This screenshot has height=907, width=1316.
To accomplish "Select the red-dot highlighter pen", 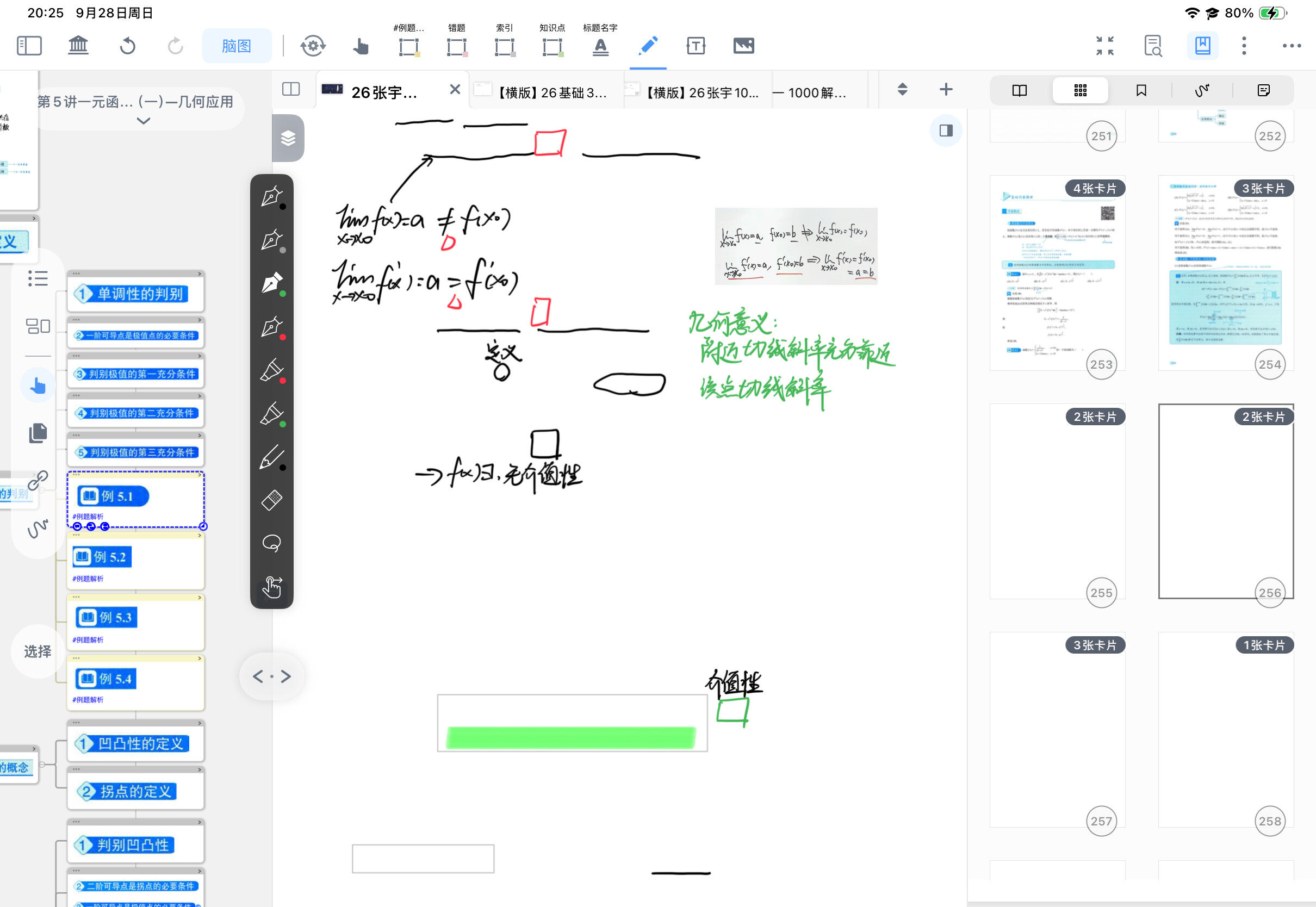I will [271, 370].
